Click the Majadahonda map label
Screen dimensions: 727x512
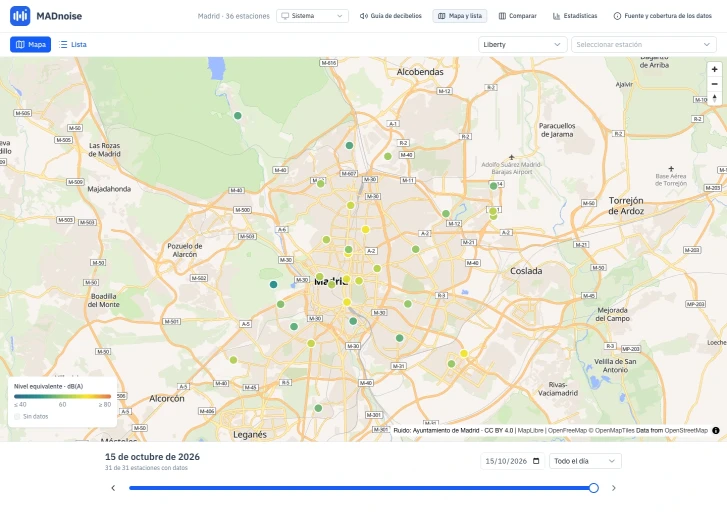click(x=109, y=189)
